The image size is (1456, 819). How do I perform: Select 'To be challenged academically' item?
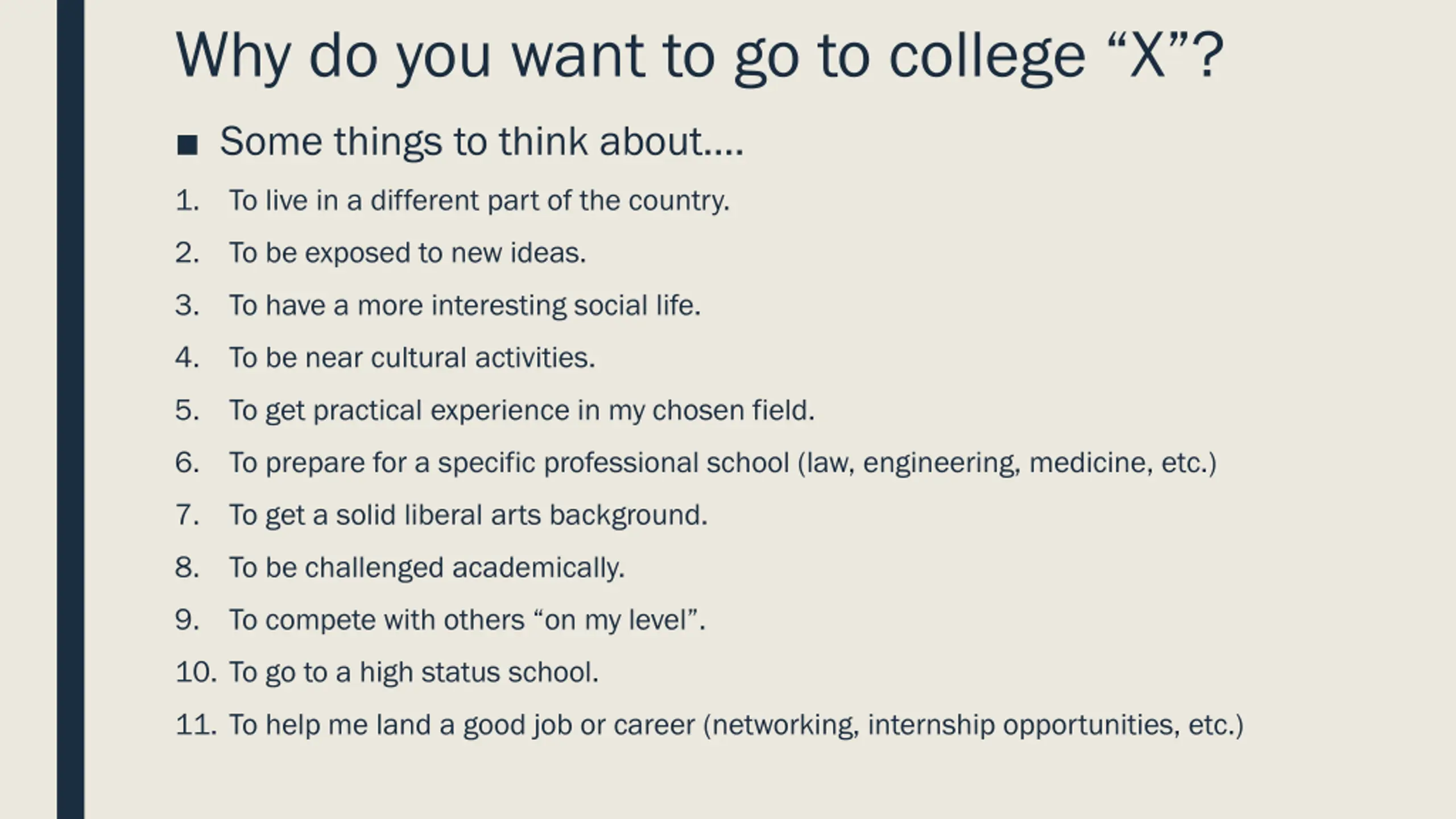coord(427,568)
